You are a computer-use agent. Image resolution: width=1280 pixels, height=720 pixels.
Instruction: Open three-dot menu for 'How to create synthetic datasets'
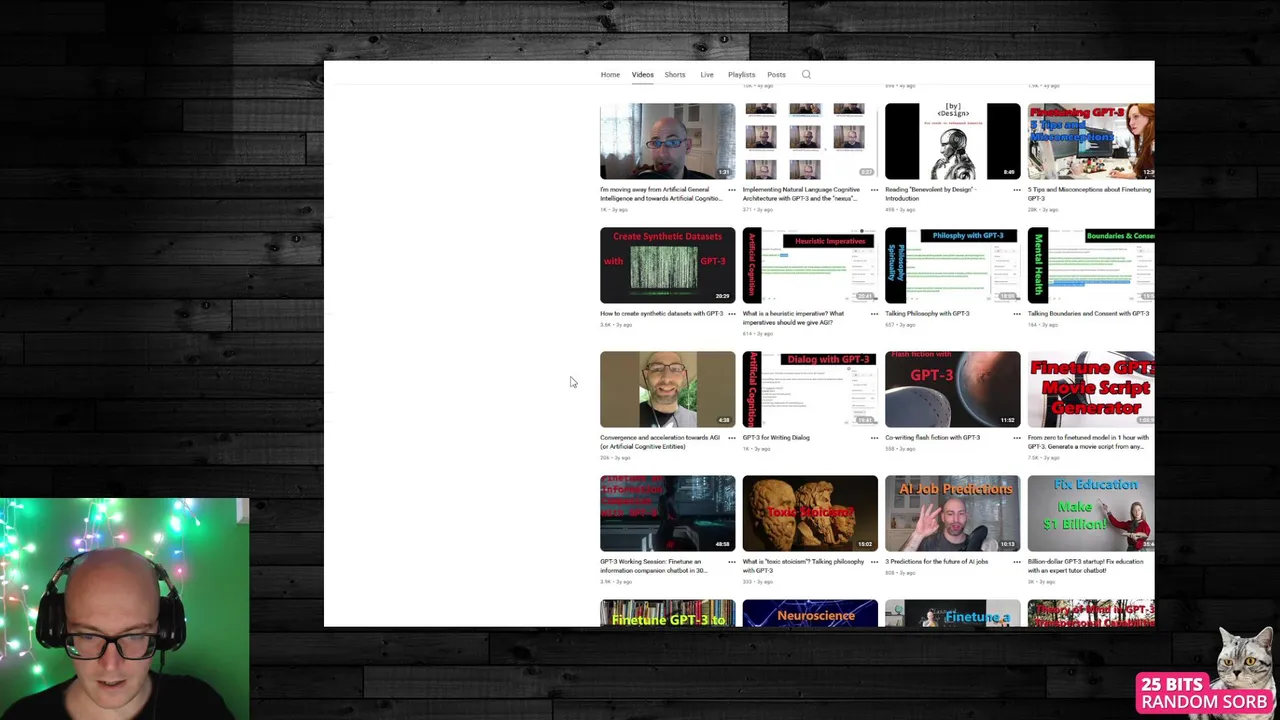point(732,313)
